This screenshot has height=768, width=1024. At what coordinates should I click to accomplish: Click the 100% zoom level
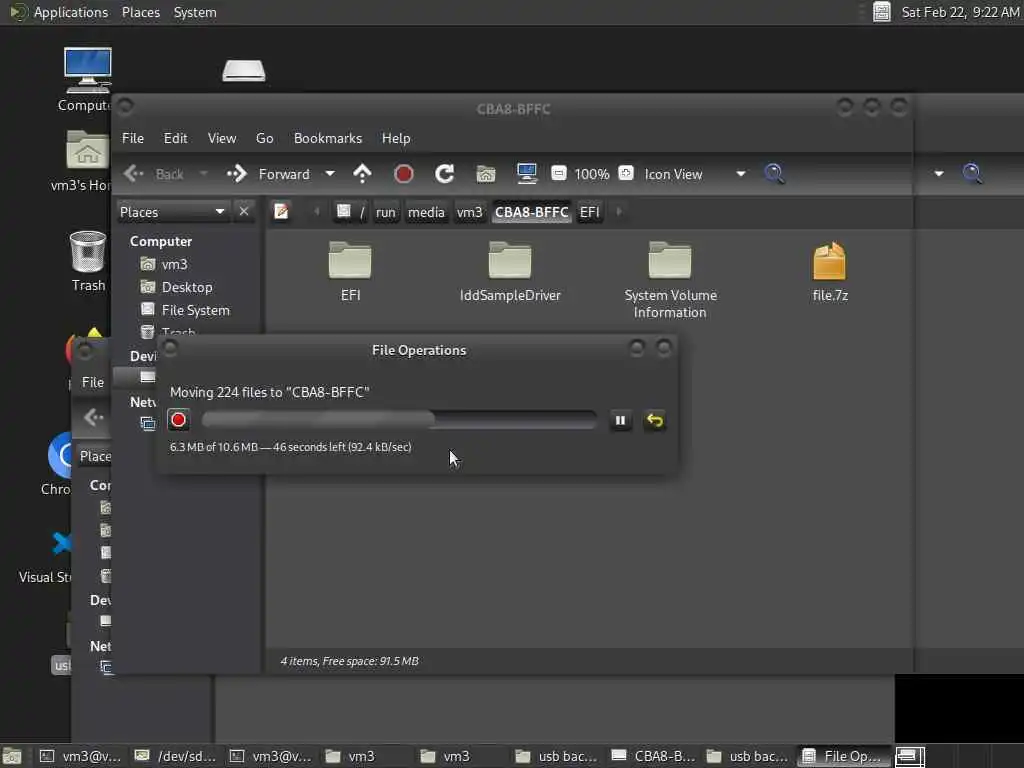592,174
